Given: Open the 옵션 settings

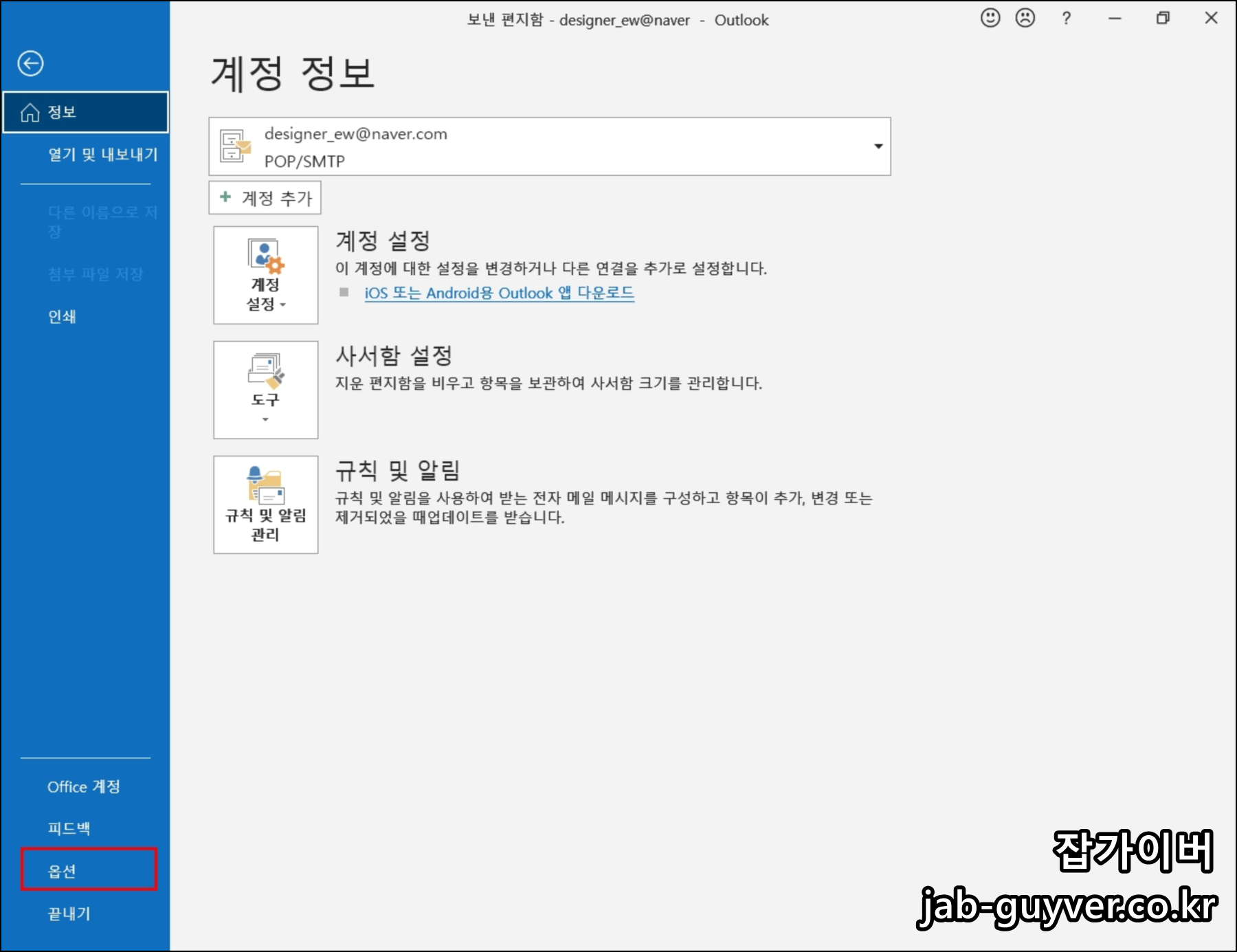Looking at the screenshot, I should coord(89,870).
